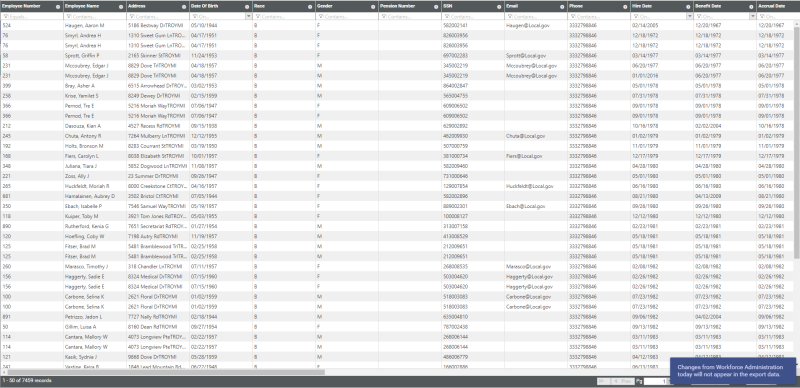
Task: Open the Benefit Date column menu icon
Action: pos(751,7)
